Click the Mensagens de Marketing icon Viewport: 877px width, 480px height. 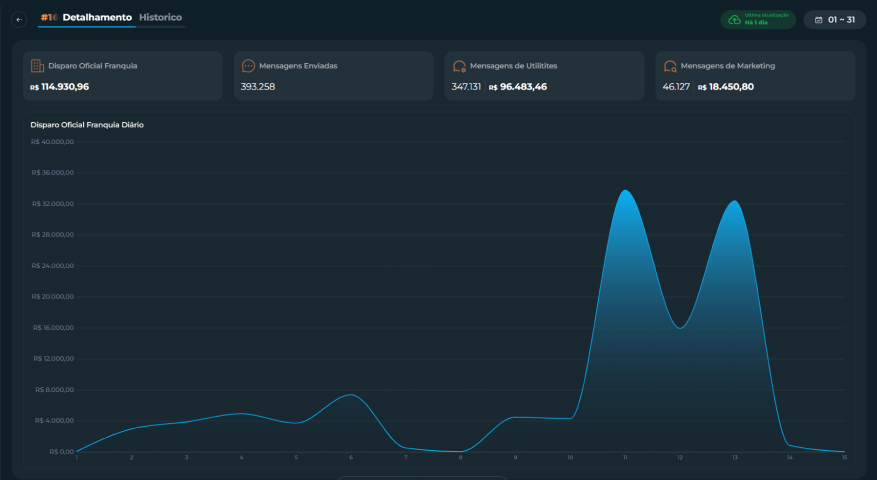tap(670, 66)
